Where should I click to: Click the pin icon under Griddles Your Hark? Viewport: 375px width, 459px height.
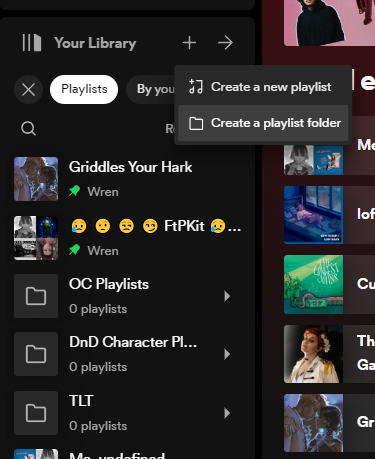click(75, 191)
